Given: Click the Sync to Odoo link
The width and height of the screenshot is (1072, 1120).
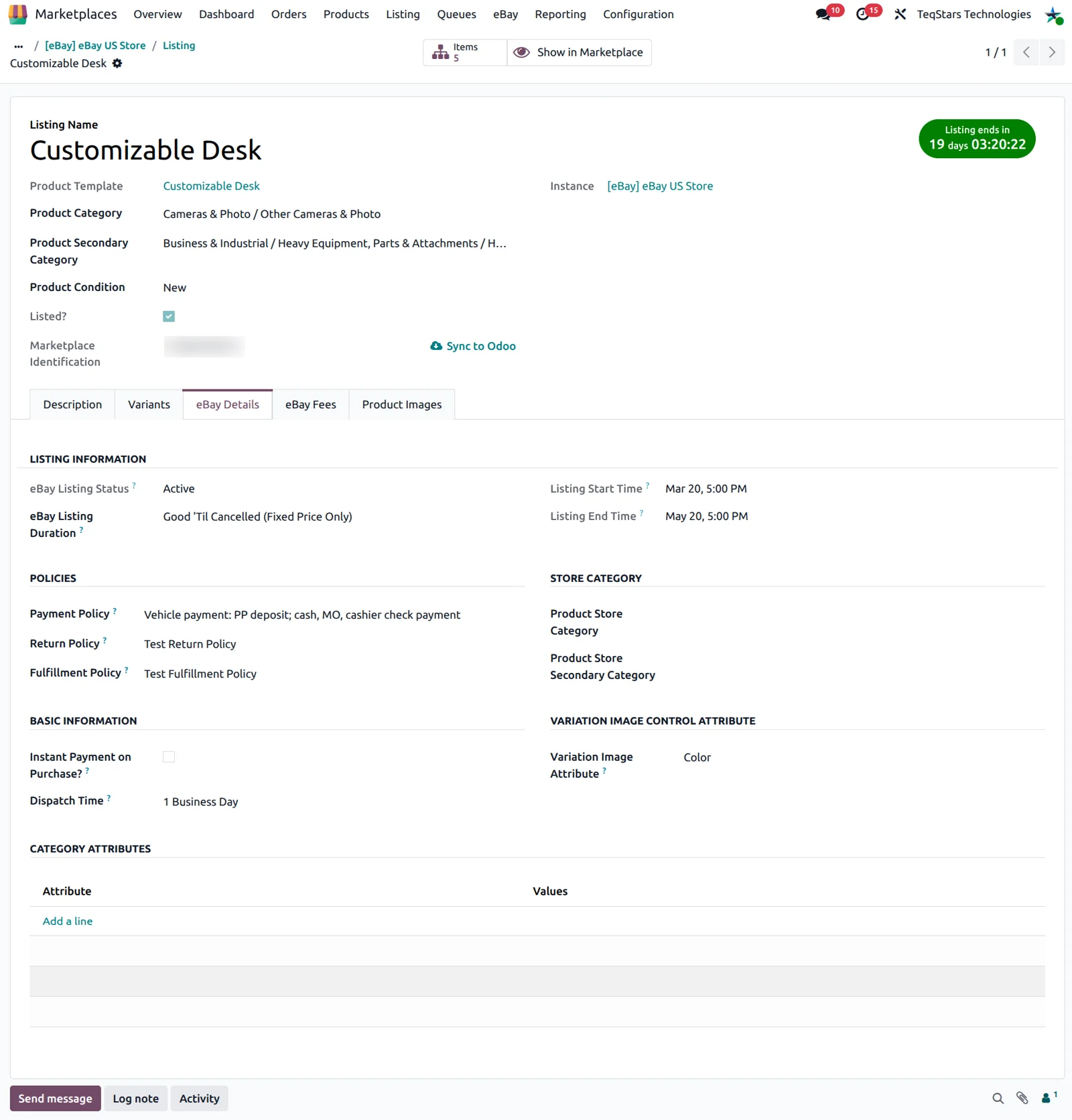Looking at the screenshot, I should click(x=473, y=346).
